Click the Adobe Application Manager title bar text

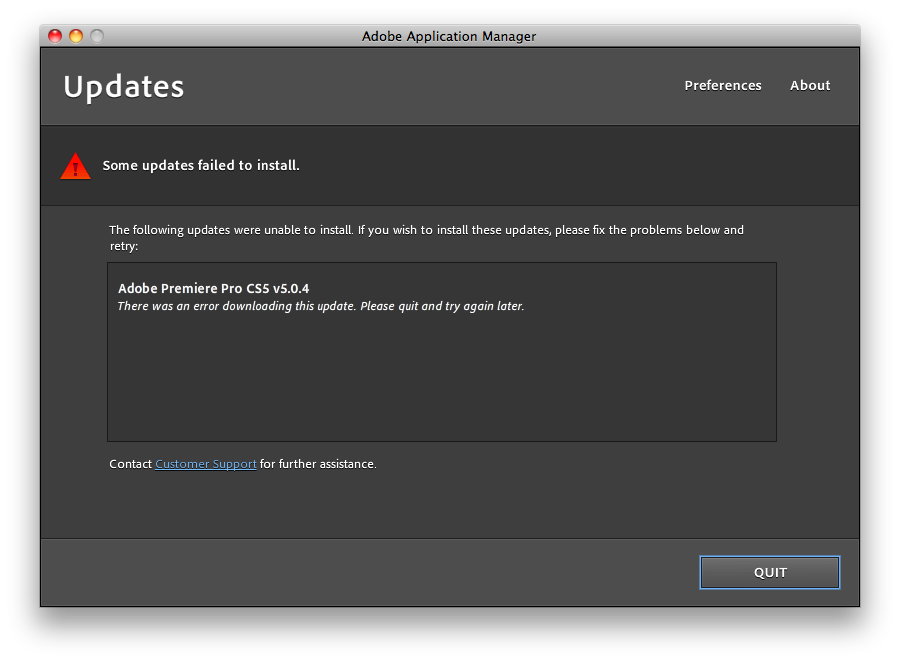449,36
